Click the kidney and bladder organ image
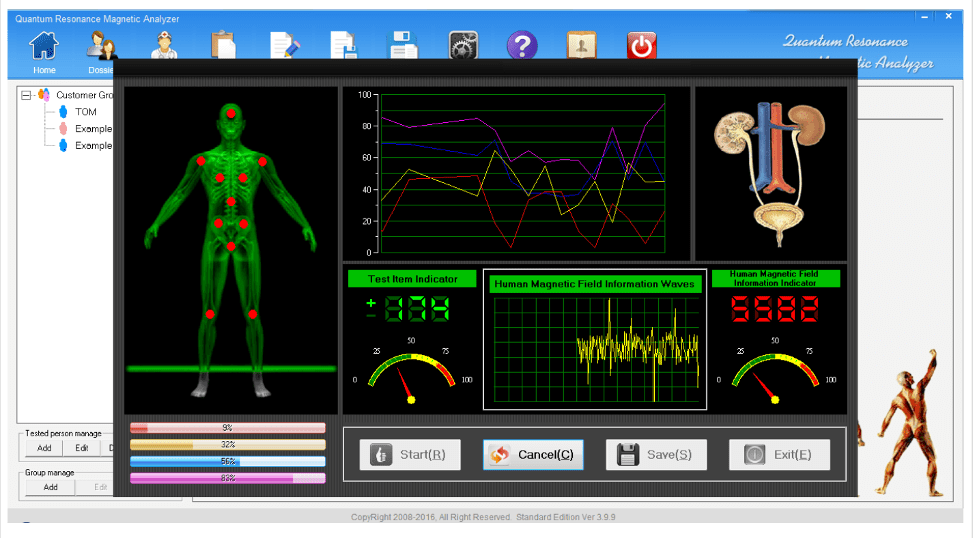The height and width of the screenshot is (539, 977). coord(770,173)
